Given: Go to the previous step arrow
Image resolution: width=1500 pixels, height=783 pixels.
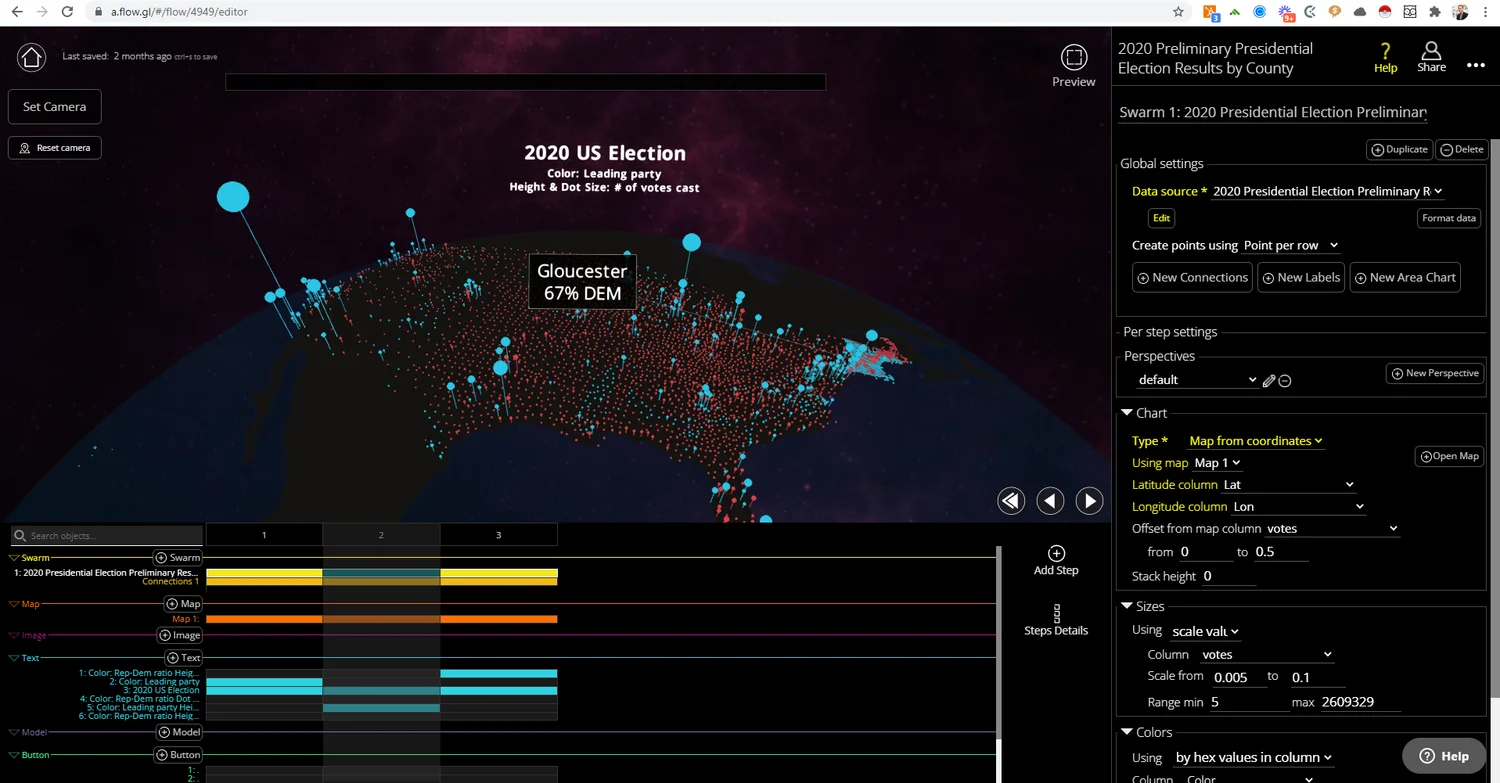Looking at the screenshot, I should pos(1050,500).
